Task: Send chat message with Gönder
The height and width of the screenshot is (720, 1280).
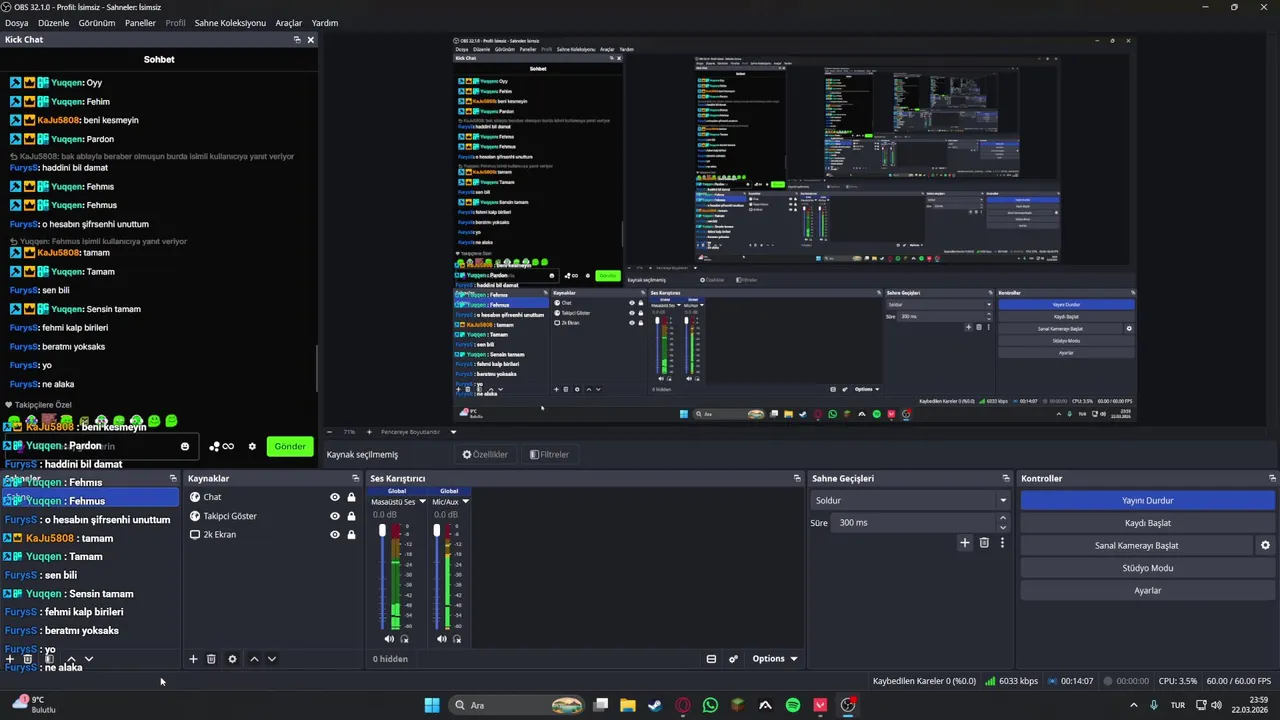Action: pyautogui.click(x=290, y=446)
